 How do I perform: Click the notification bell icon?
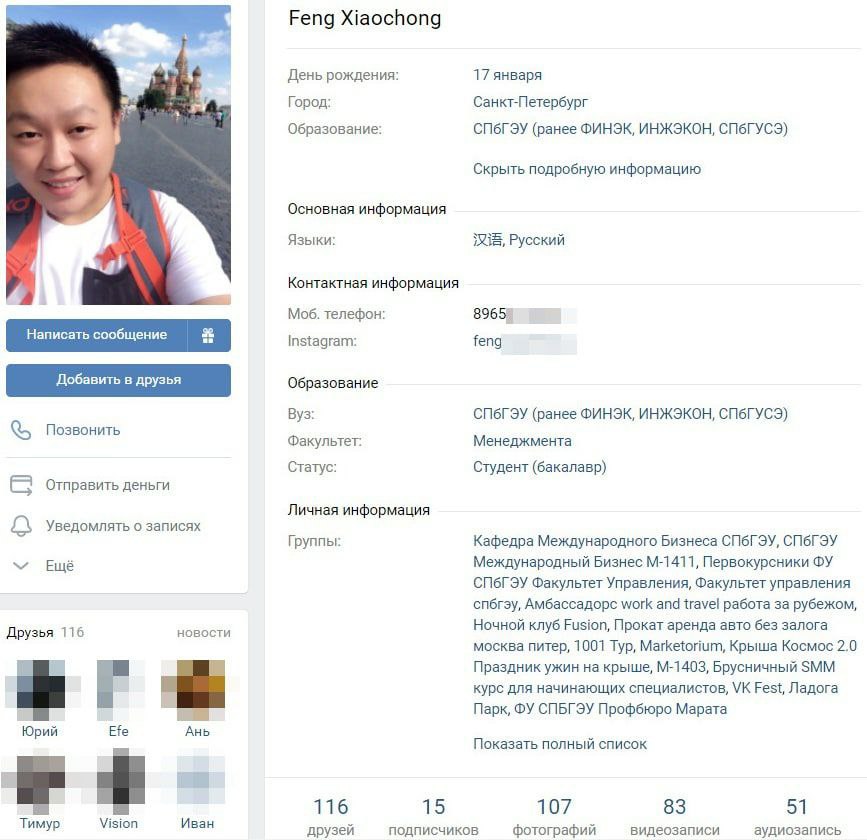coord(22,526)
